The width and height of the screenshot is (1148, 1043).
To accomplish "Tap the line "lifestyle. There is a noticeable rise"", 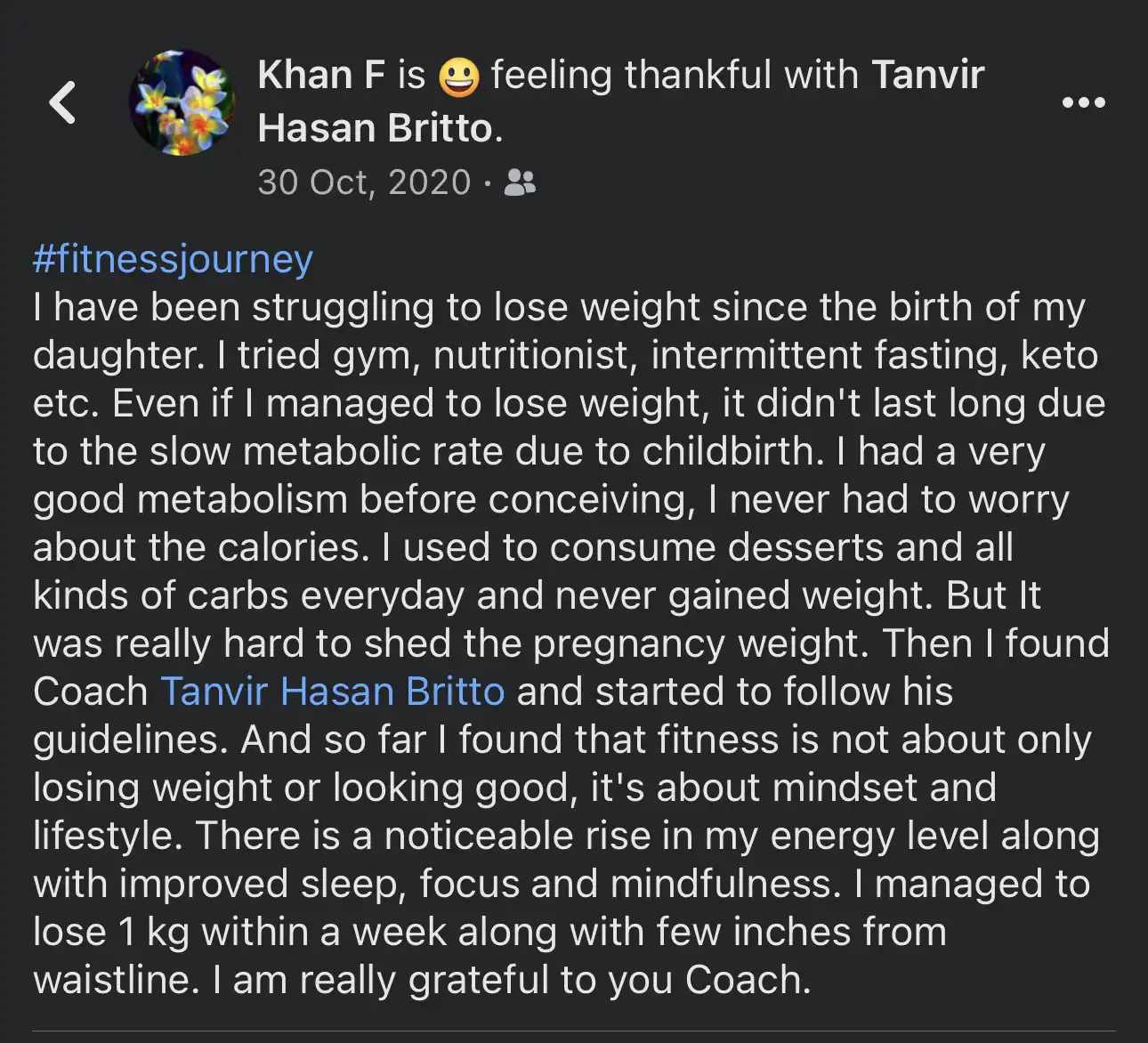I will (566, 836).
